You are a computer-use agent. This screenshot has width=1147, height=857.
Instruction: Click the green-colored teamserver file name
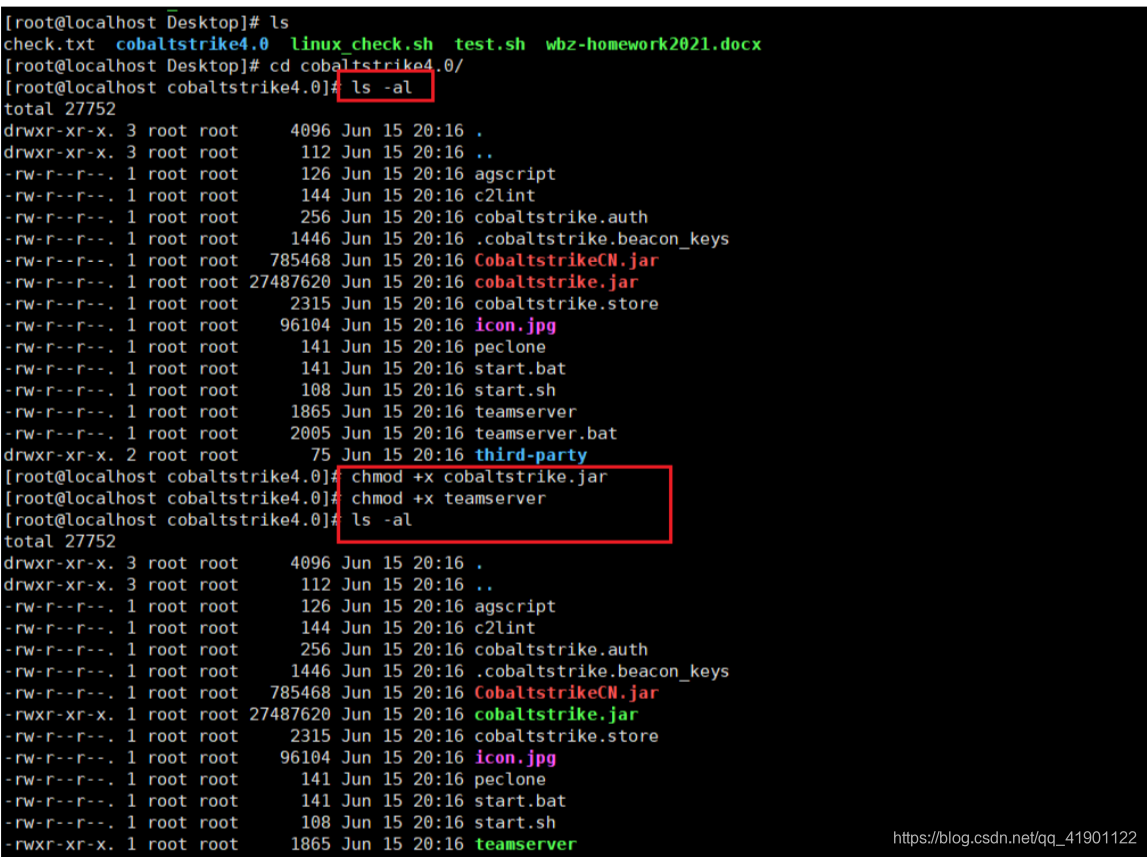(525, 845)
